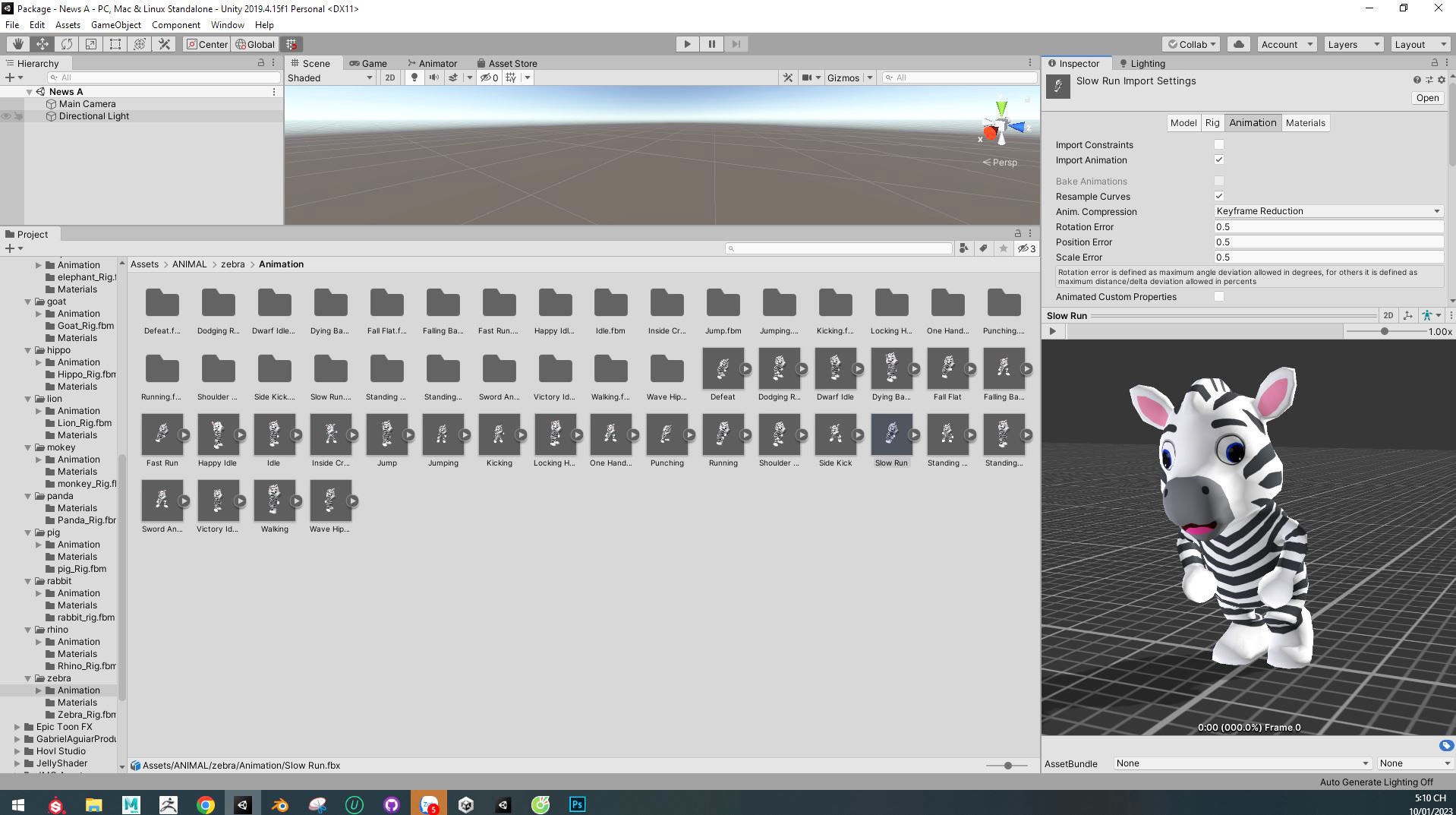Click the favorites star in Project panel
1456x815 pixels.
click(x=1003, y=248)
